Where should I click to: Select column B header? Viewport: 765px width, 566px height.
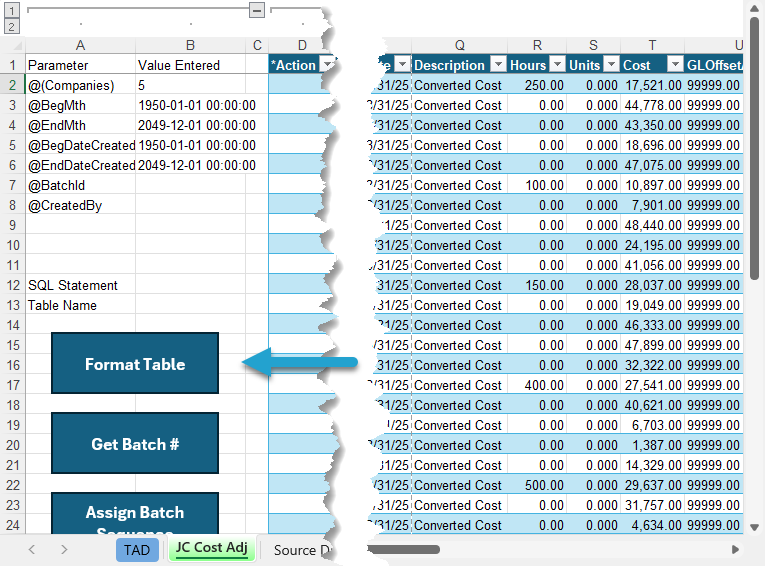click(x=190, y=45)
